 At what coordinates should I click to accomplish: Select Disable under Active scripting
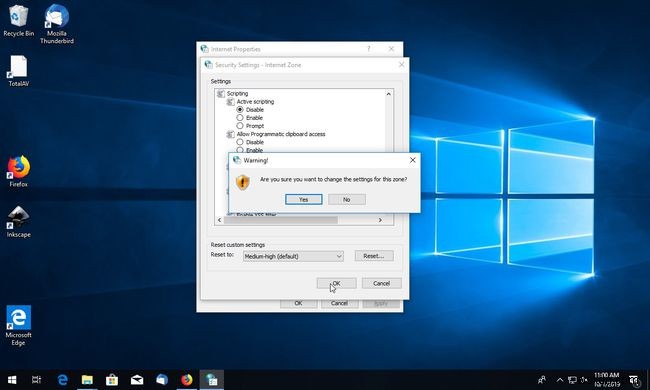pos(240,109)
